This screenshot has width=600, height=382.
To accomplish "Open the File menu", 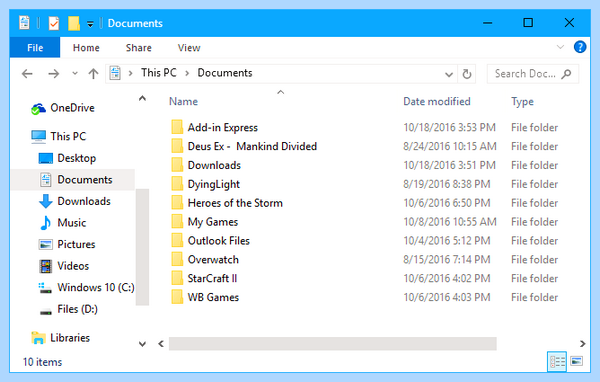I will [35, 47].
